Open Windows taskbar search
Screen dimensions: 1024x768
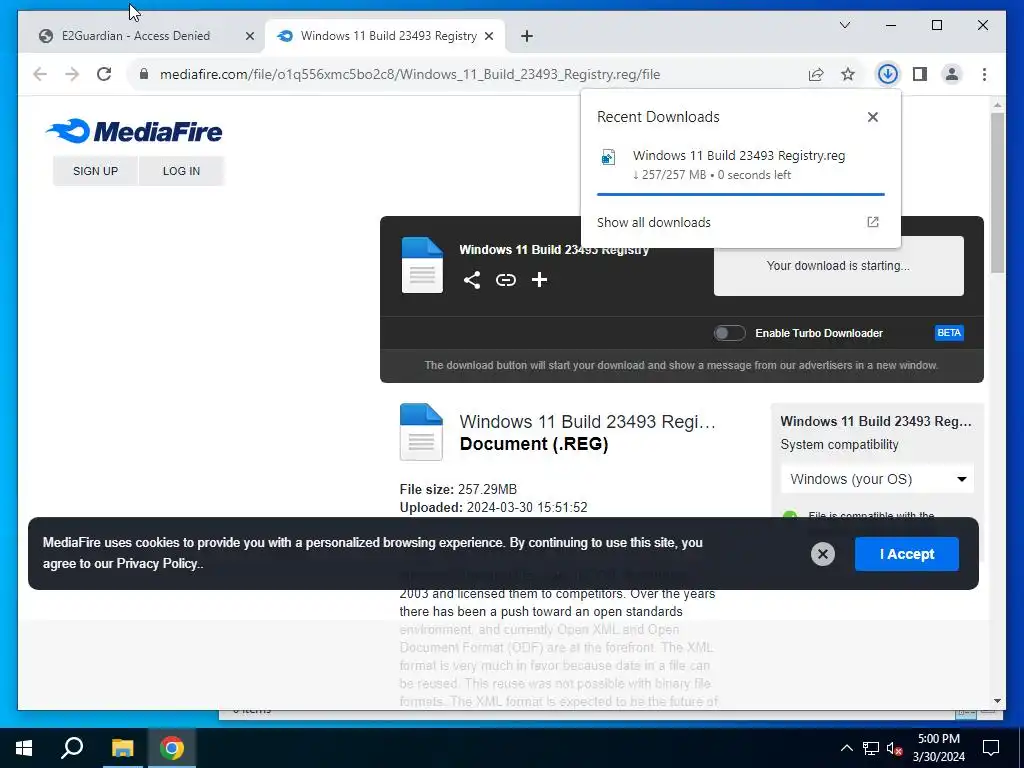click(72, 748)
